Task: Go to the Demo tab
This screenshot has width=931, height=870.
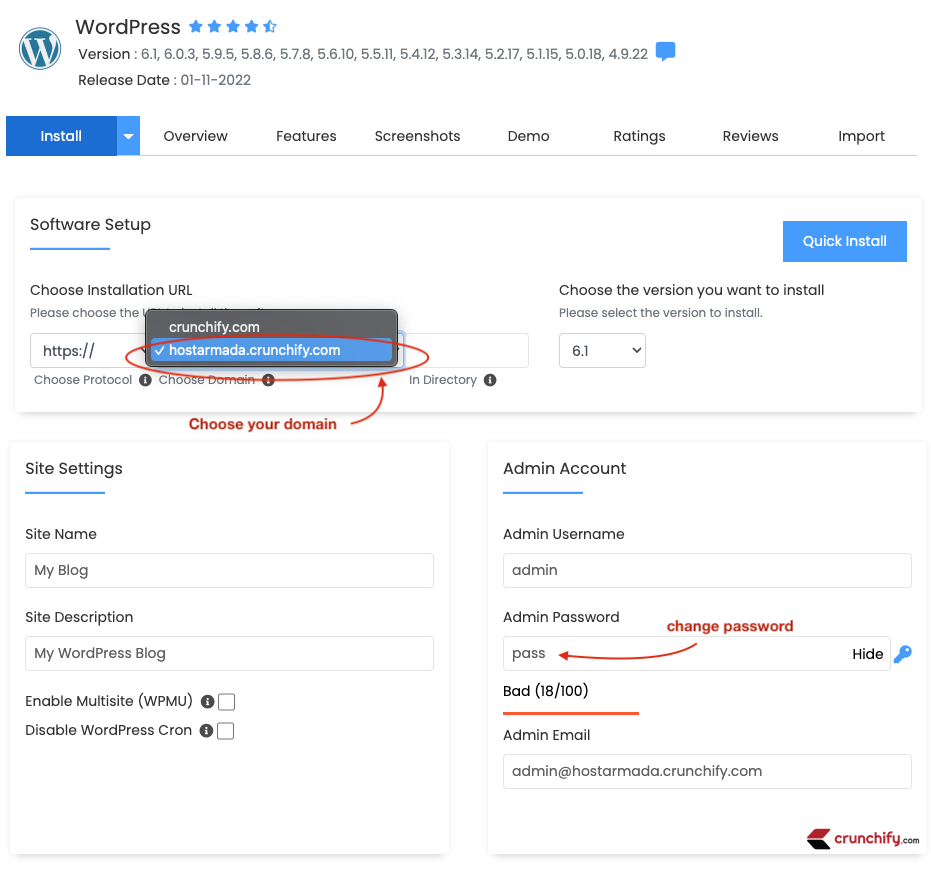Action: tap(528, 136)
